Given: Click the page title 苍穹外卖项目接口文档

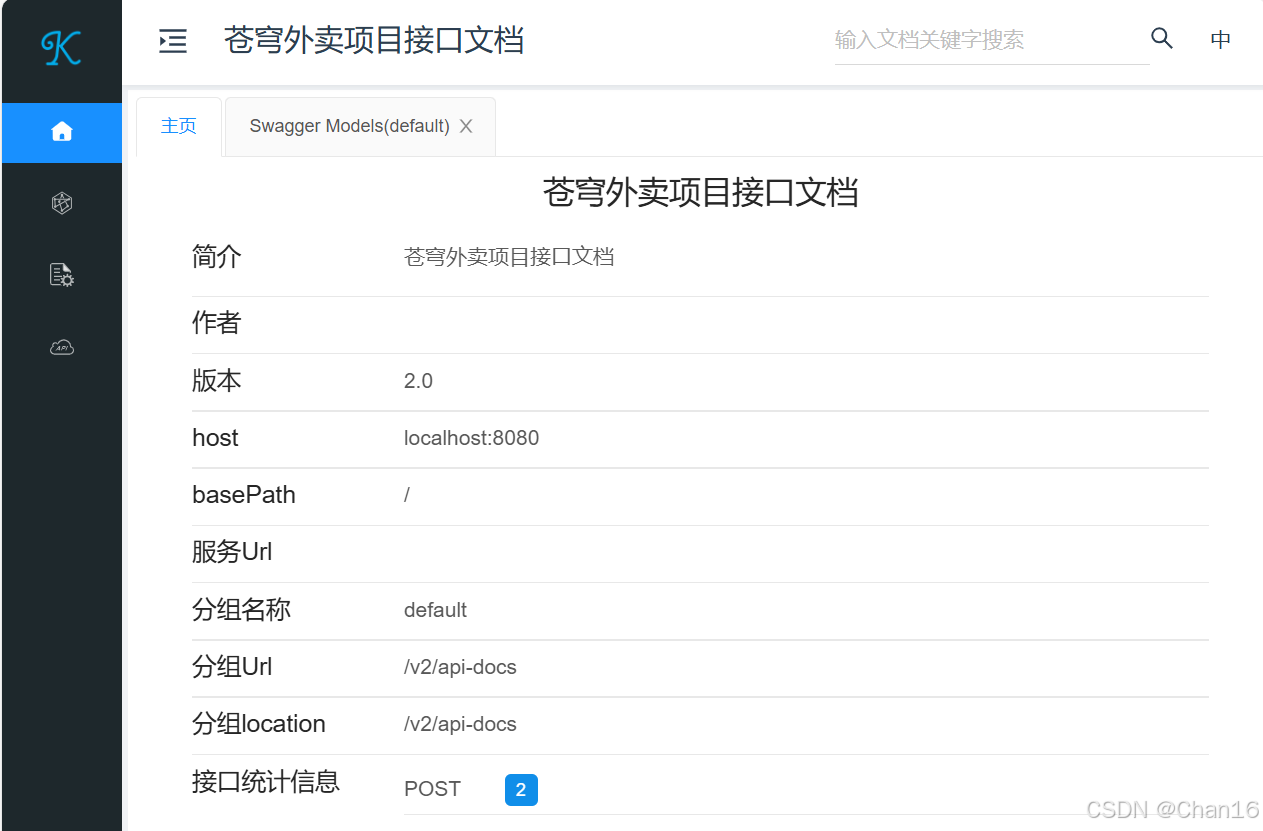Looking at the screenshot, I should (702, 193).
